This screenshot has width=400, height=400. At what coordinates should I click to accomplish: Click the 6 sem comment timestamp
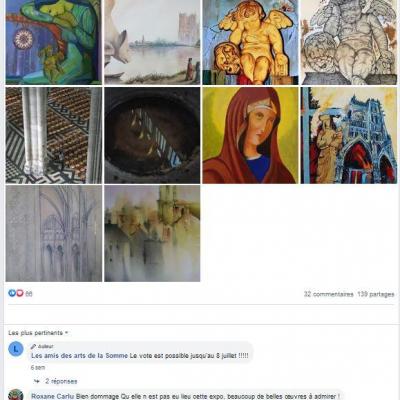click(38, 368)
